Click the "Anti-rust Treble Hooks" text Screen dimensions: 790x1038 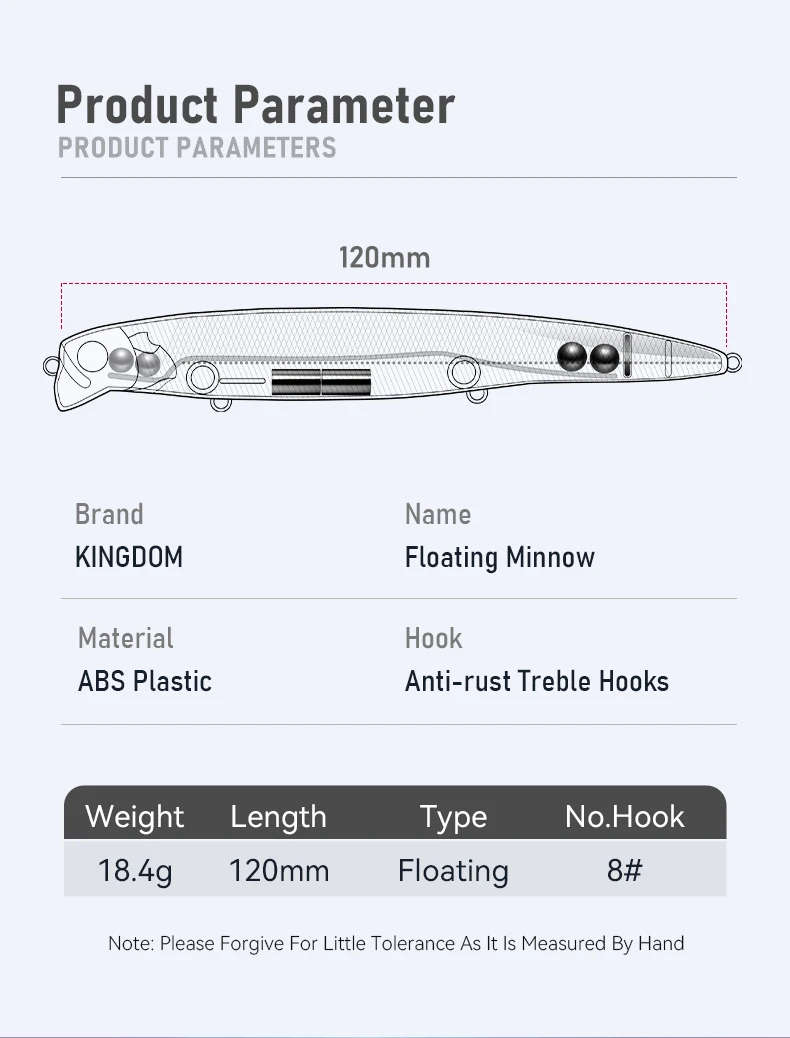pos(537,682)
